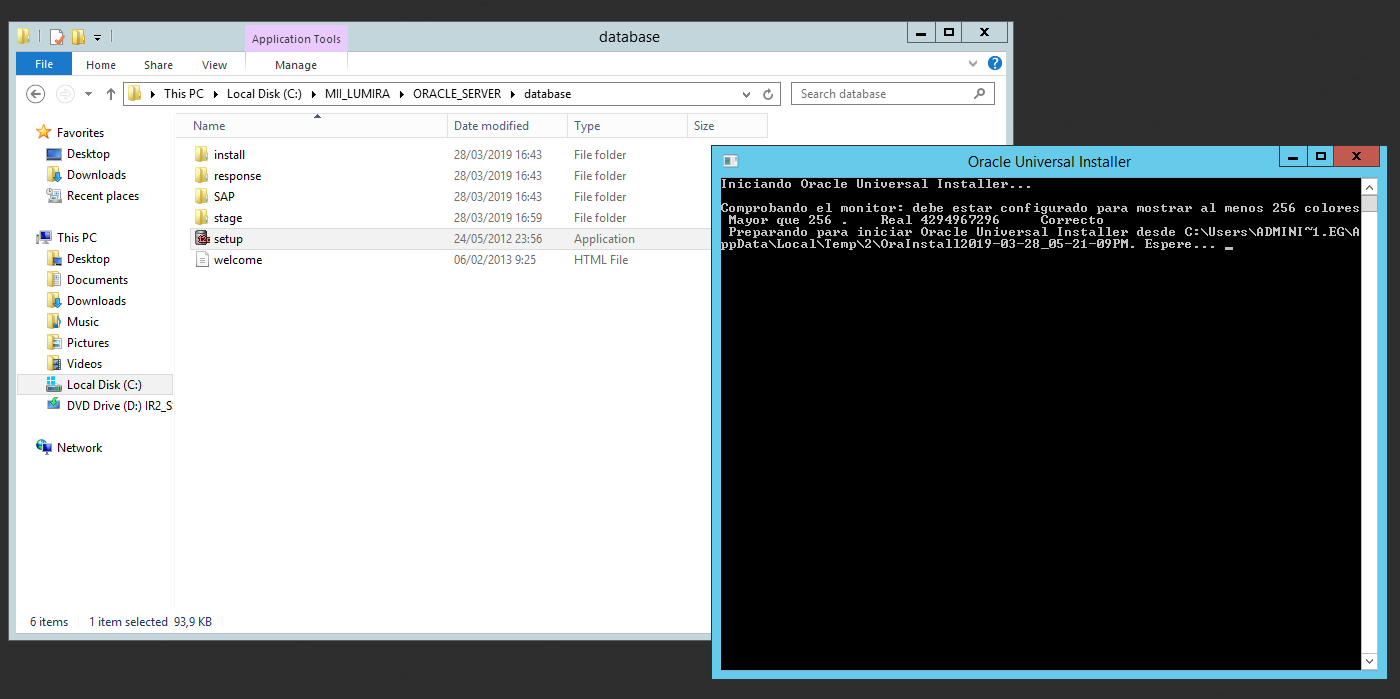Click setup date 24/05/2012 23:56
The height and width of the screenshot is (699, 1400).
(498, 239)
